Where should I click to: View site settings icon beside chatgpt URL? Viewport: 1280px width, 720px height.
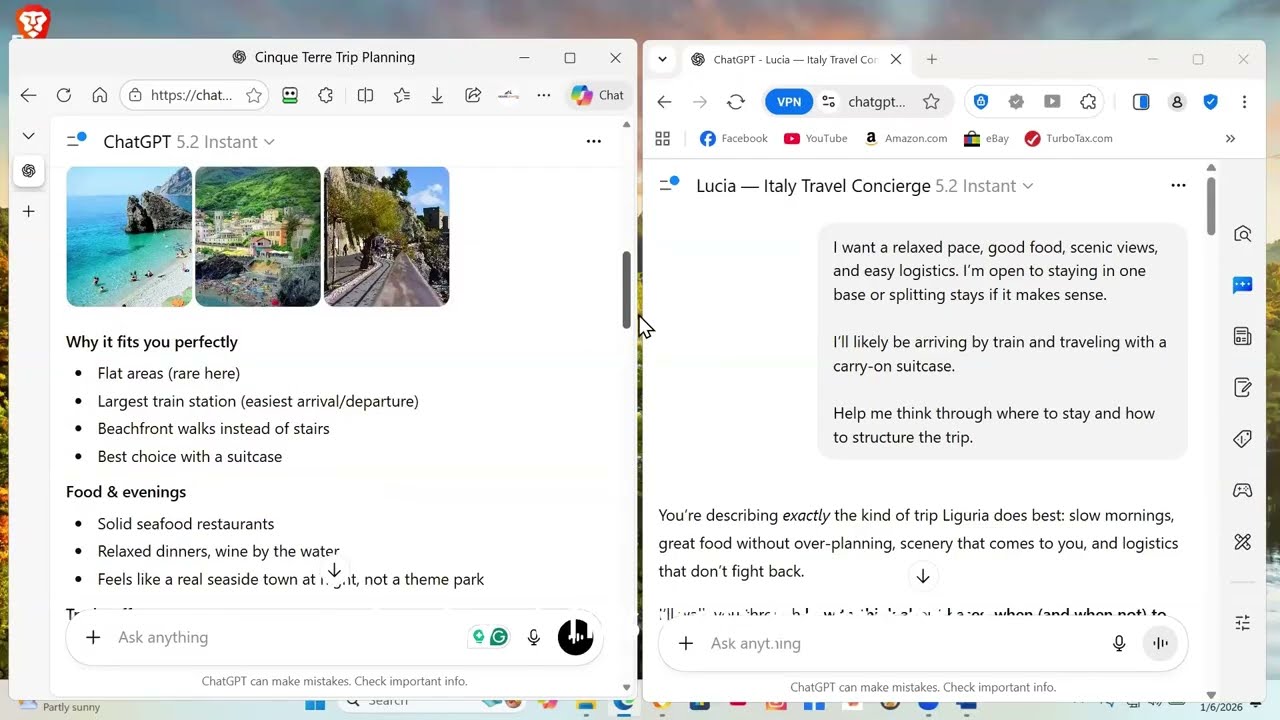click(828, 102)
